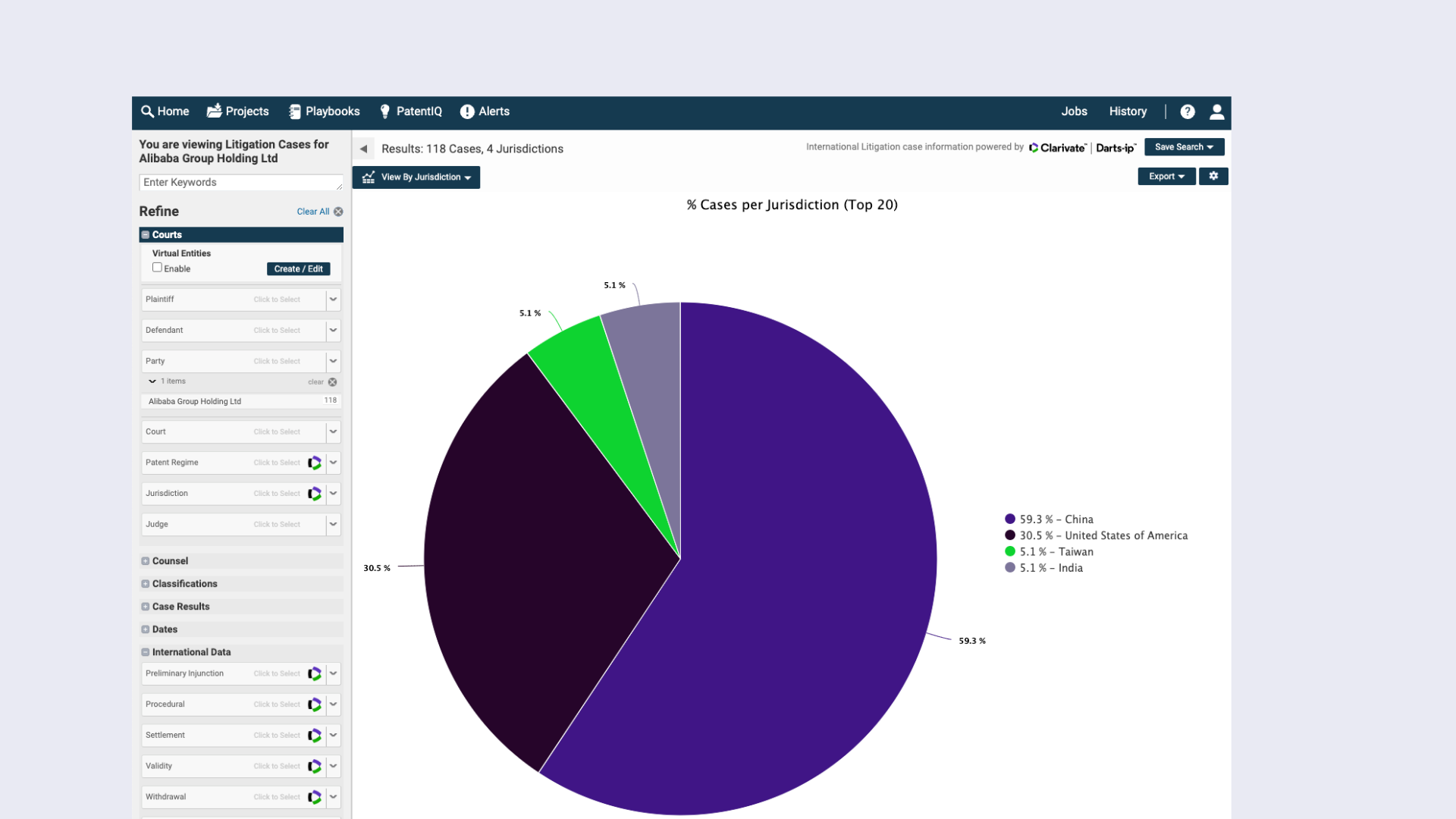Click Clarivate icon in Jurisdiction row

315,494
